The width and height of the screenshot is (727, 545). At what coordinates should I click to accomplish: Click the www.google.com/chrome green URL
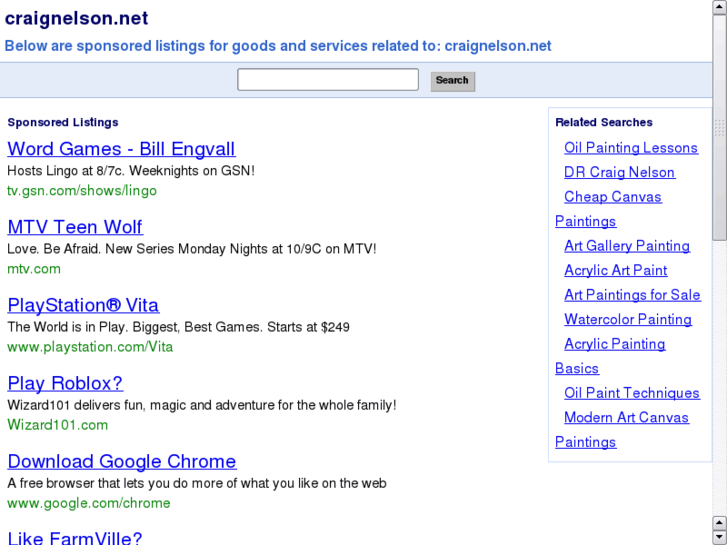[89, 503]
